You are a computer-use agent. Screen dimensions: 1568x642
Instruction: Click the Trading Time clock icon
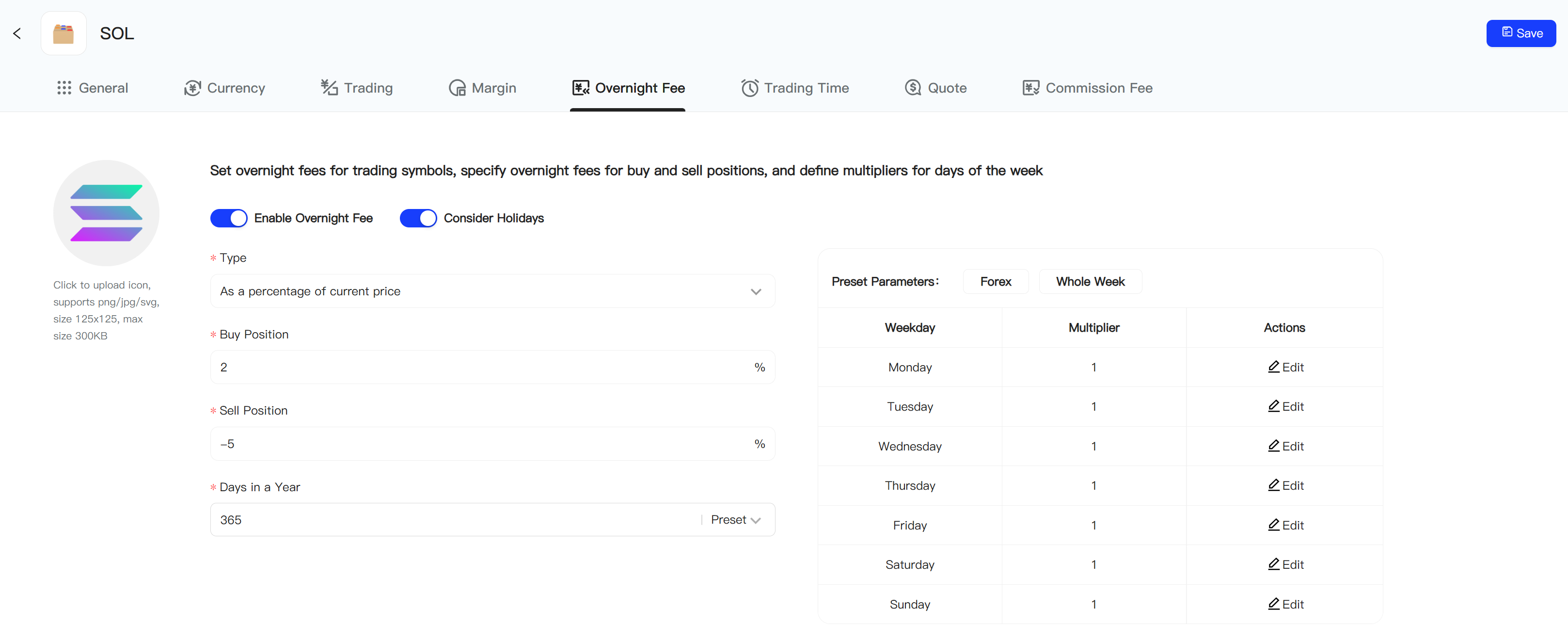(750, 88)
